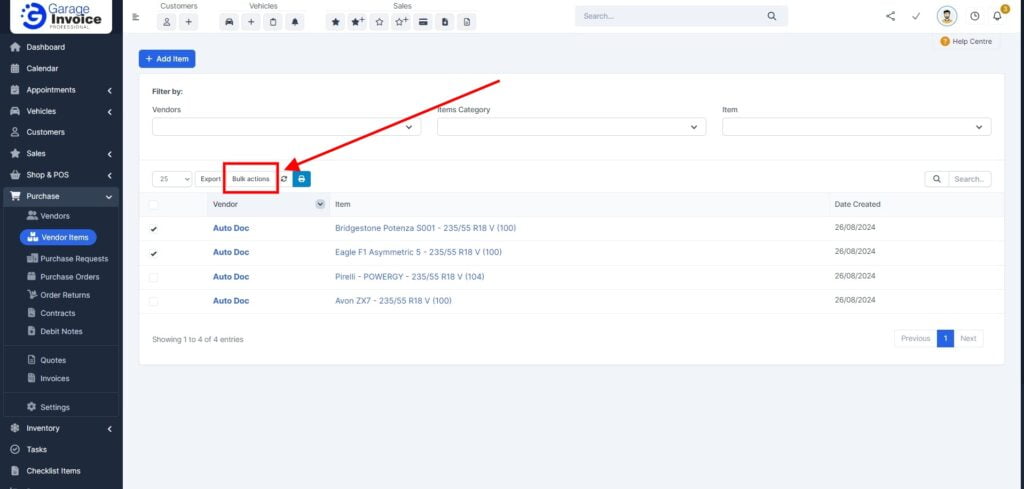Sort by Date Created column header

click(x=857, y=204)
